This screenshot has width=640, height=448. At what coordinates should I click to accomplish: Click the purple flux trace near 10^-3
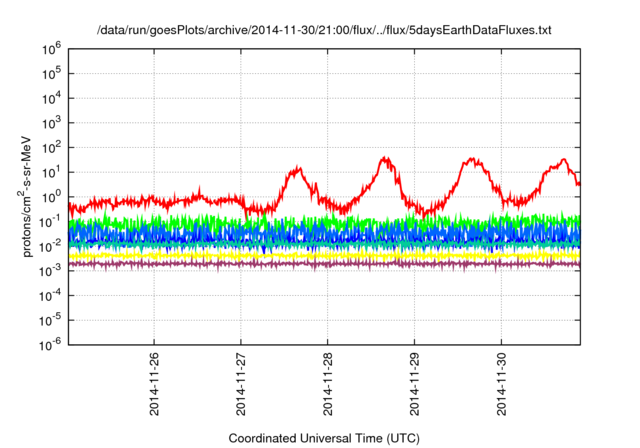pyautogui.click(x=324, y=264)
